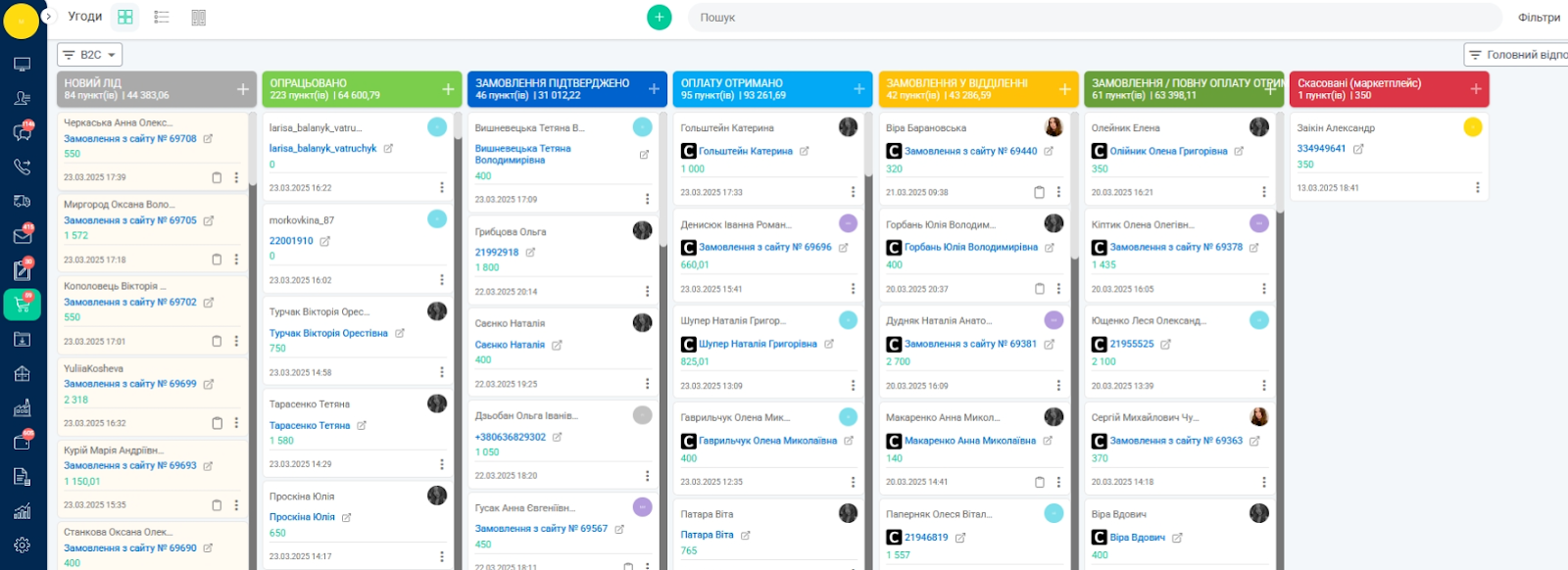Switch to table columns view icon

[198, 17]
